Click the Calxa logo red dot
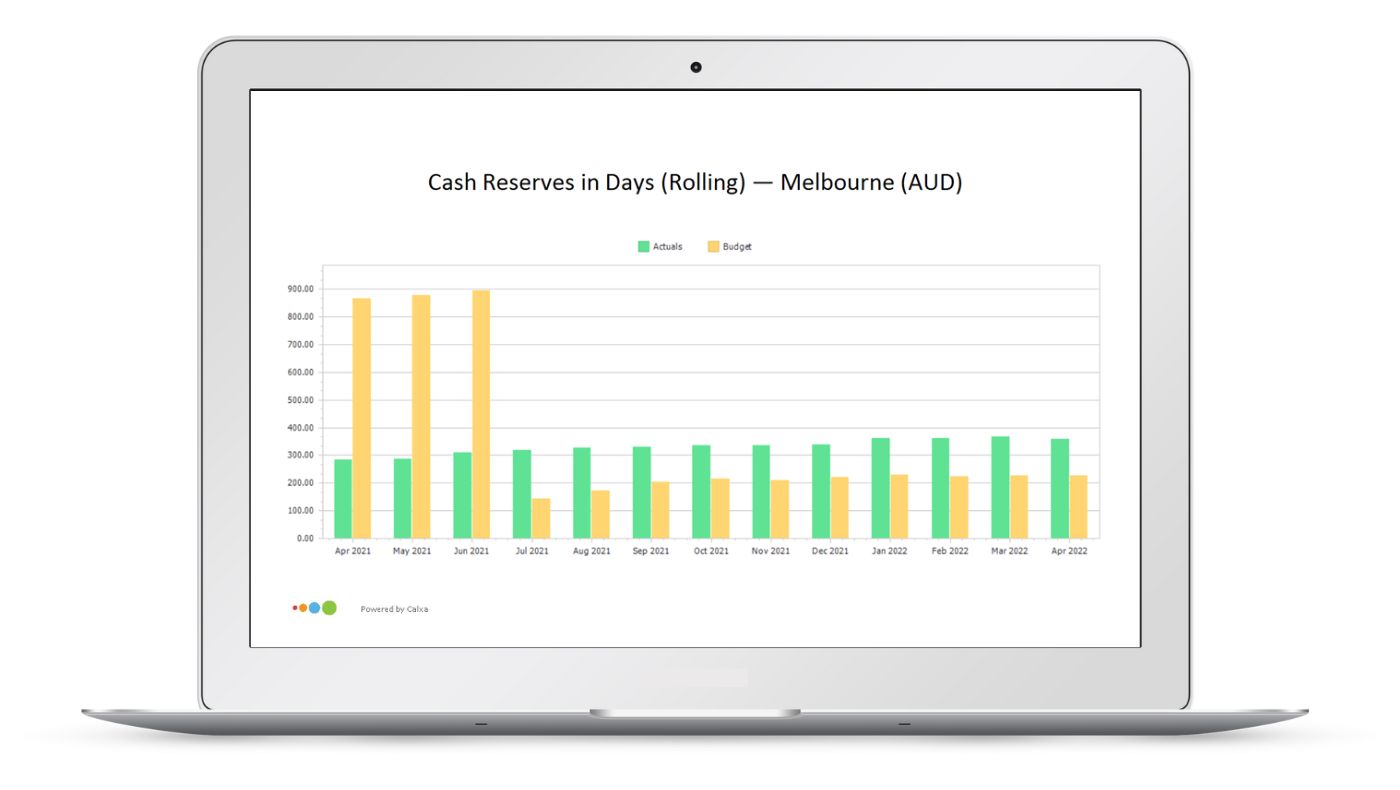Image resolution: width=1400 pixels, height=790 pixels. click(x=295, y=607)
